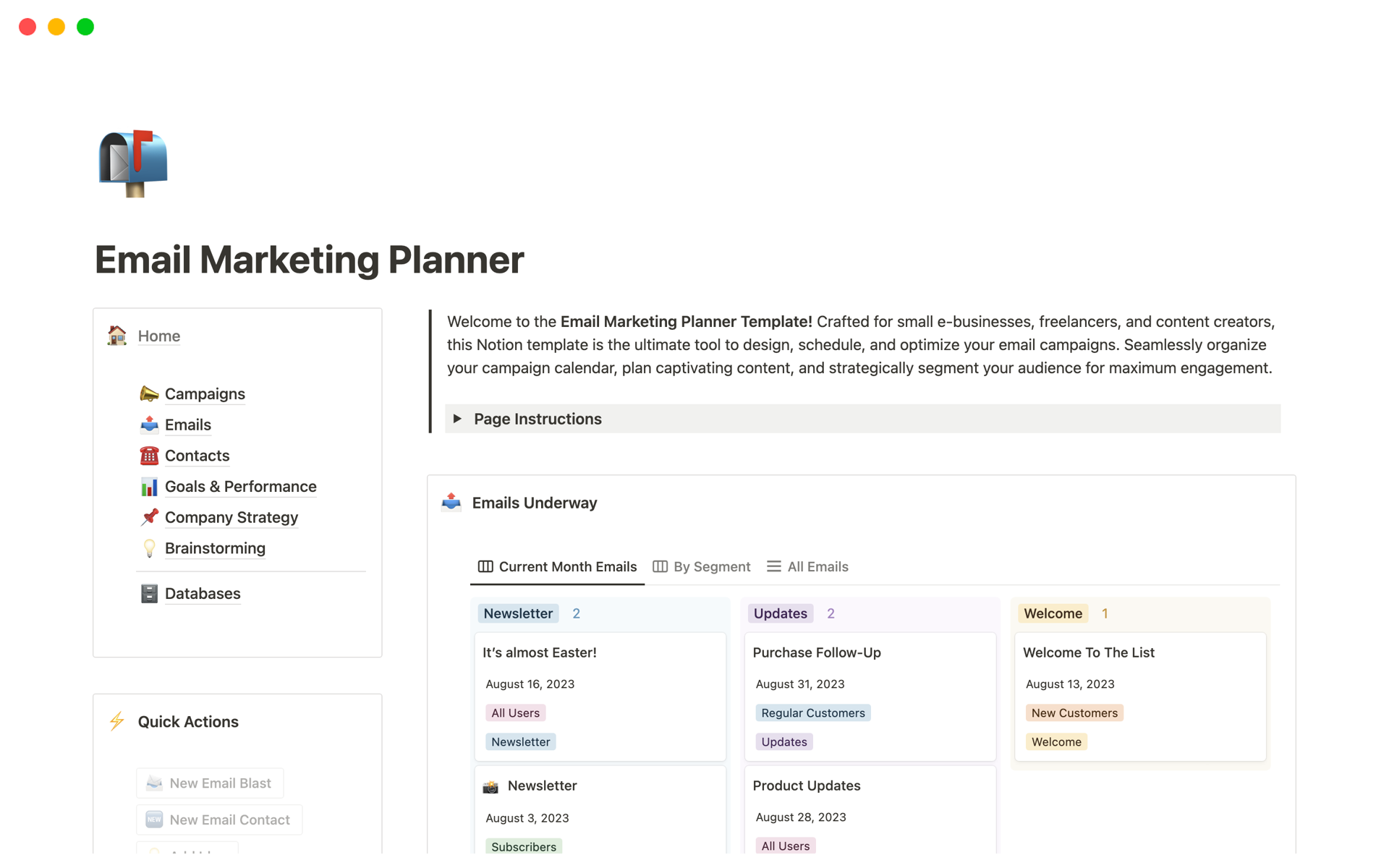Open the Welcome To The List email card
This screenshot has width=1389, height=868.
click(x=1089, y=652)
